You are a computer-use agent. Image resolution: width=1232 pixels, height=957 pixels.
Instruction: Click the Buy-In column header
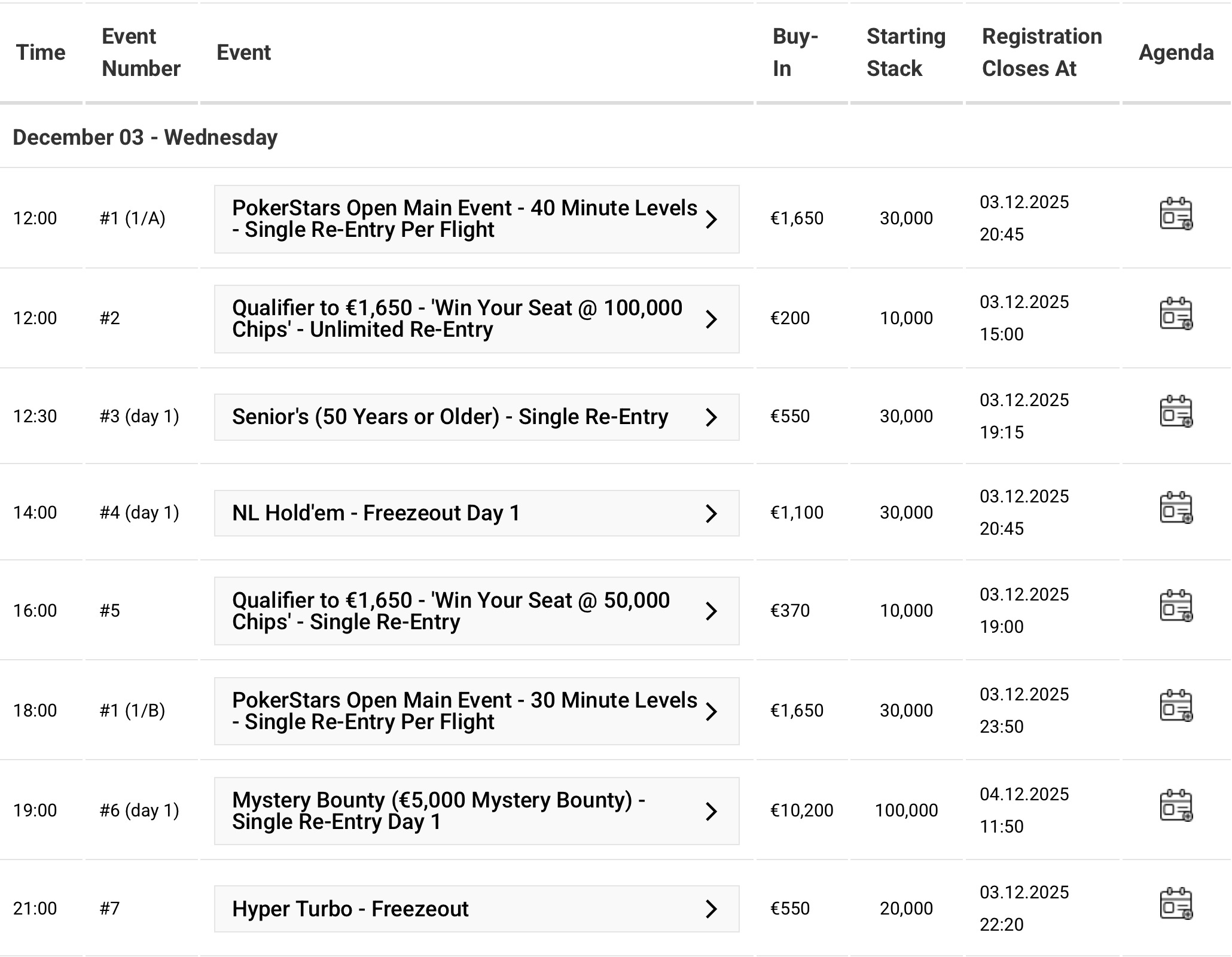795,53
